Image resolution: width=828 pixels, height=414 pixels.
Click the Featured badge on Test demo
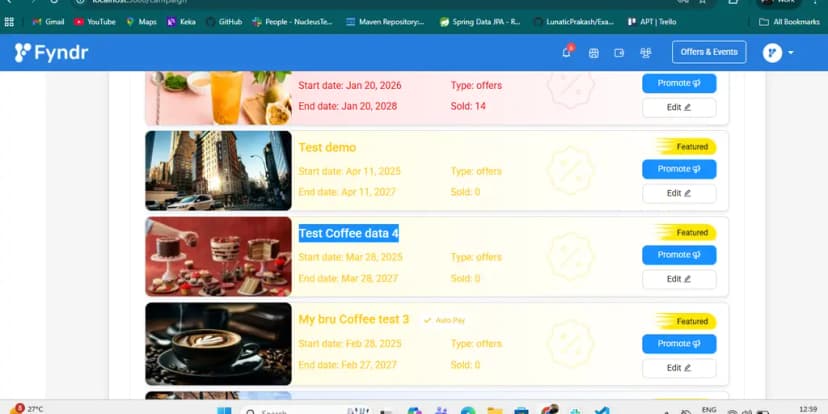[686, 147]
